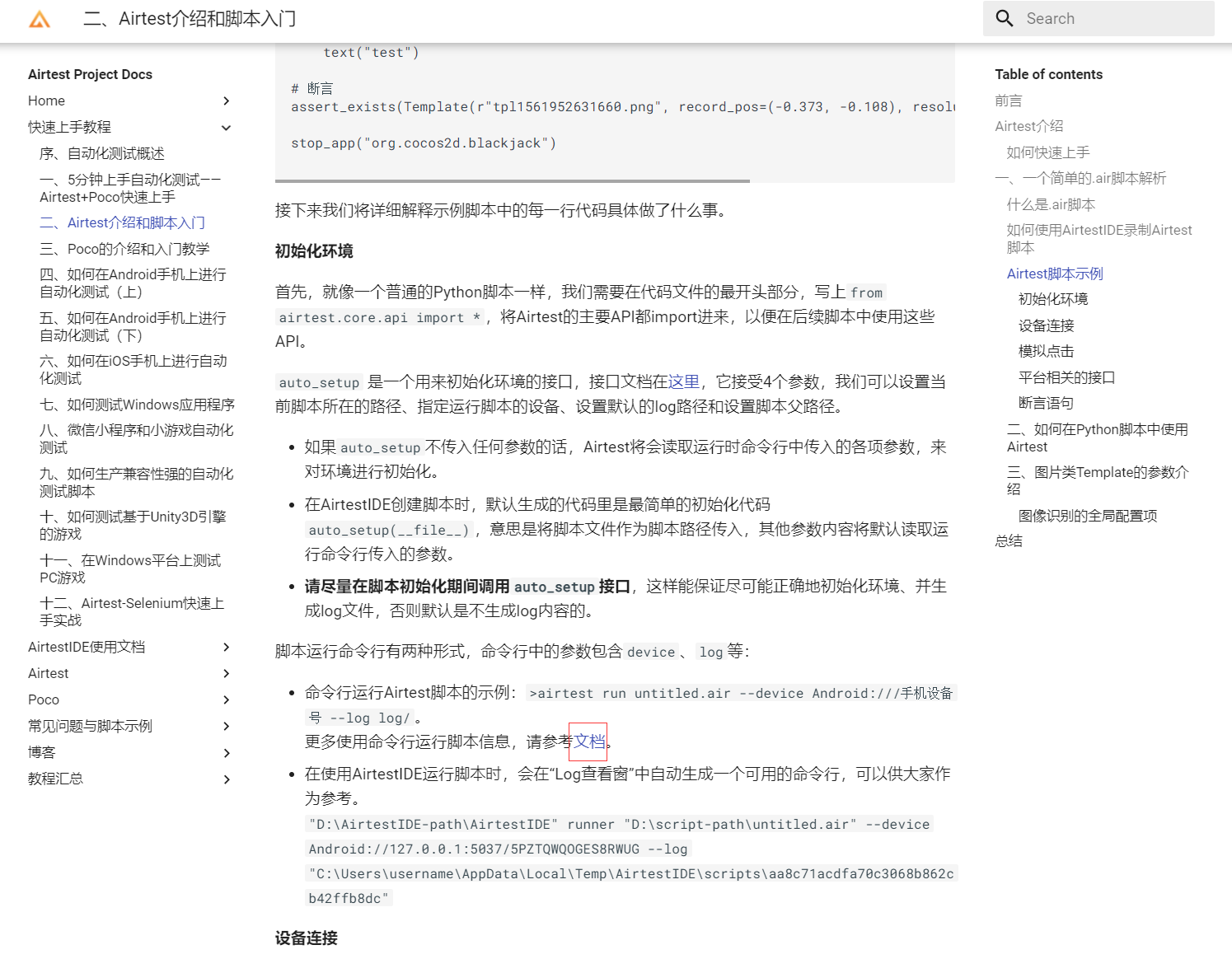Open the 5分钟上手自动化测试 tutorial page
The width and height of the screenshot is (1232, 959).
130,188
